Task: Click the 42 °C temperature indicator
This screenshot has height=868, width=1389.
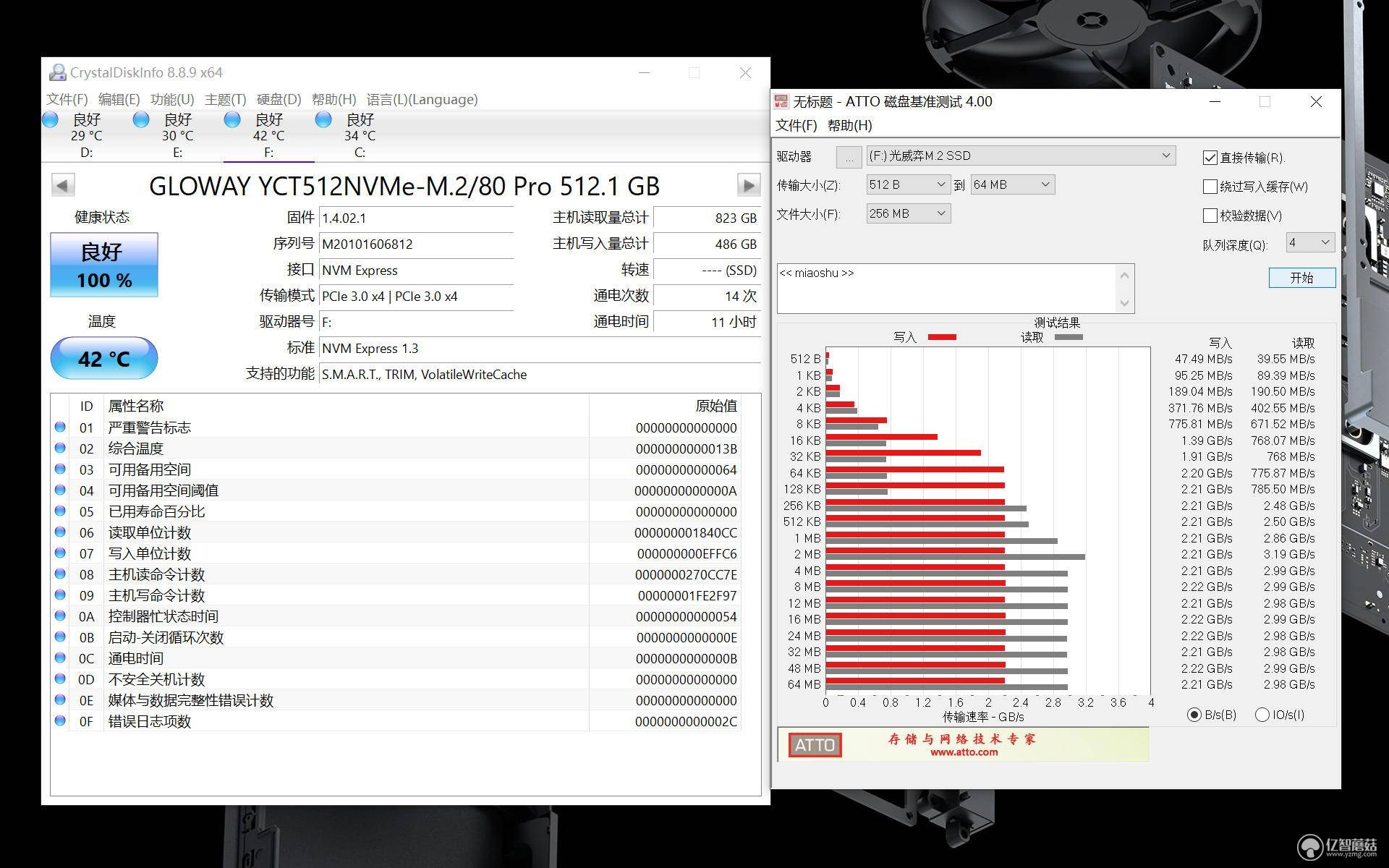Action: click(x=104, y=358)
